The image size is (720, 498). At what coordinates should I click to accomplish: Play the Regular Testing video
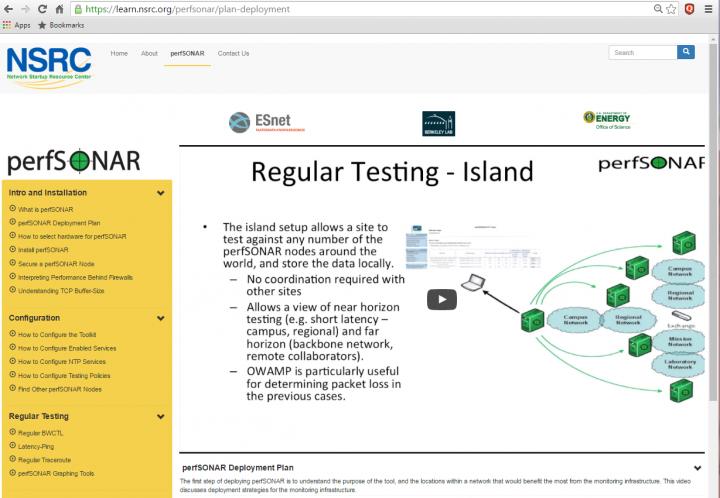click(442, 298)
